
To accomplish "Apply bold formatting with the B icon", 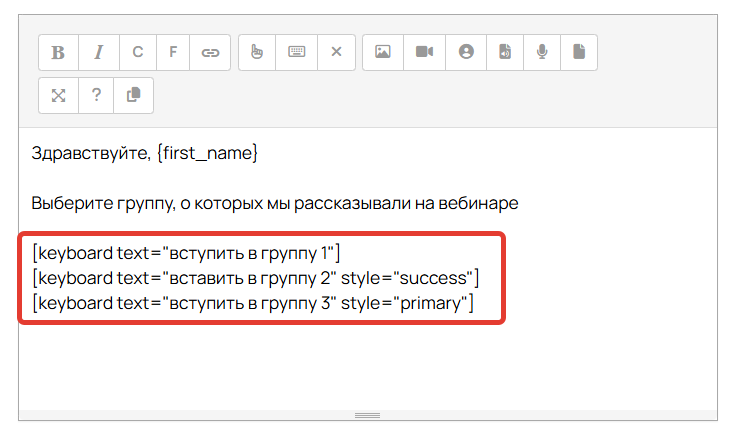I will click(58, 52).
